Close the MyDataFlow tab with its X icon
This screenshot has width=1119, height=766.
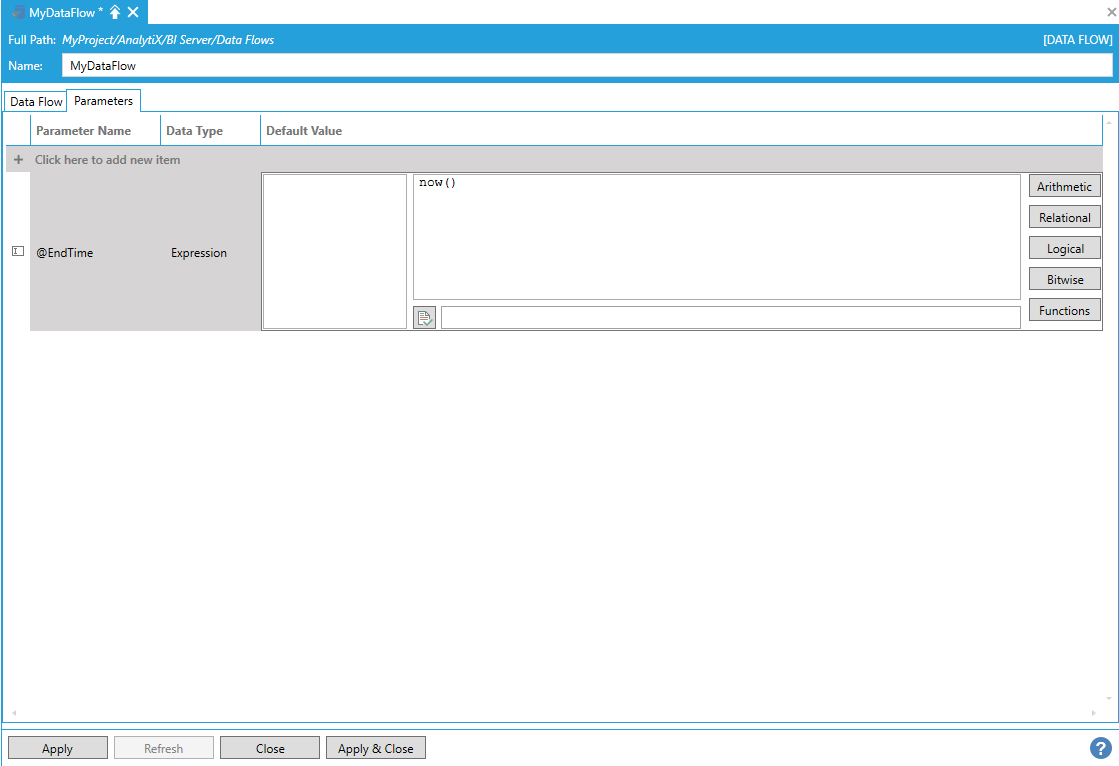(133, 12)
